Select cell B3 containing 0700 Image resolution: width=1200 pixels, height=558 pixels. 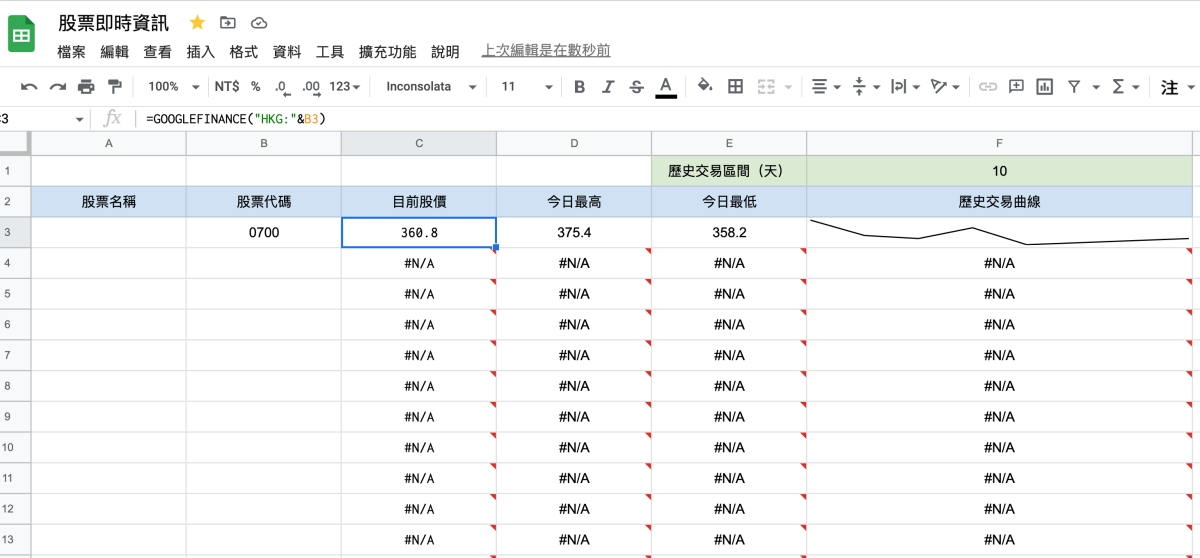(x=263, y=233)
